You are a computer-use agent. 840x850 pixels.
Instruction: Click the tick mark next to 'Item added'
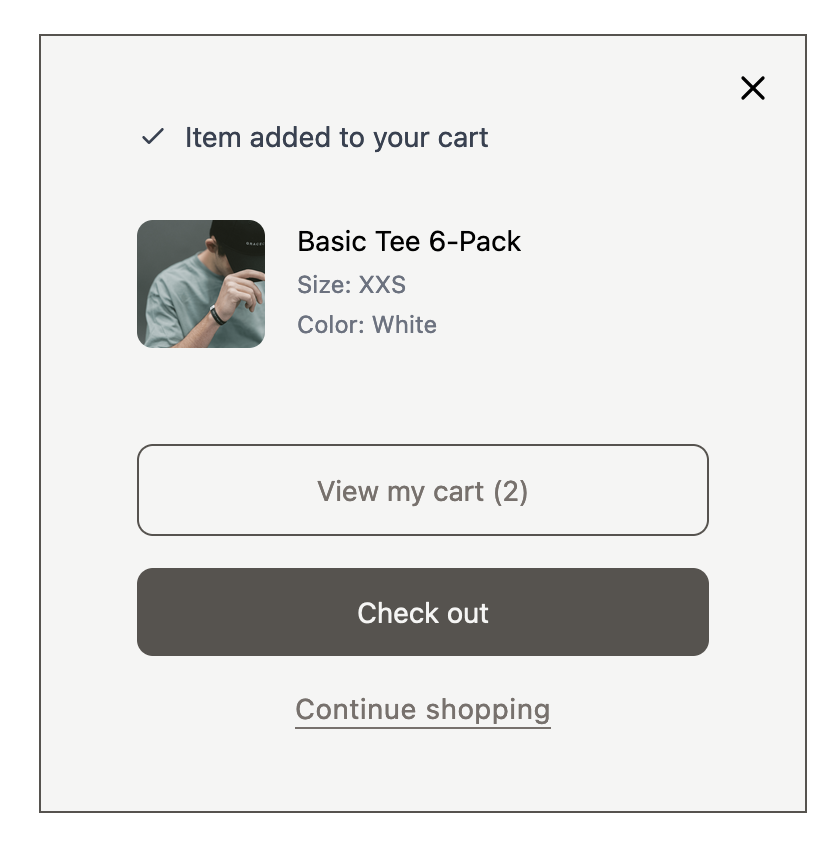(152, 137)
